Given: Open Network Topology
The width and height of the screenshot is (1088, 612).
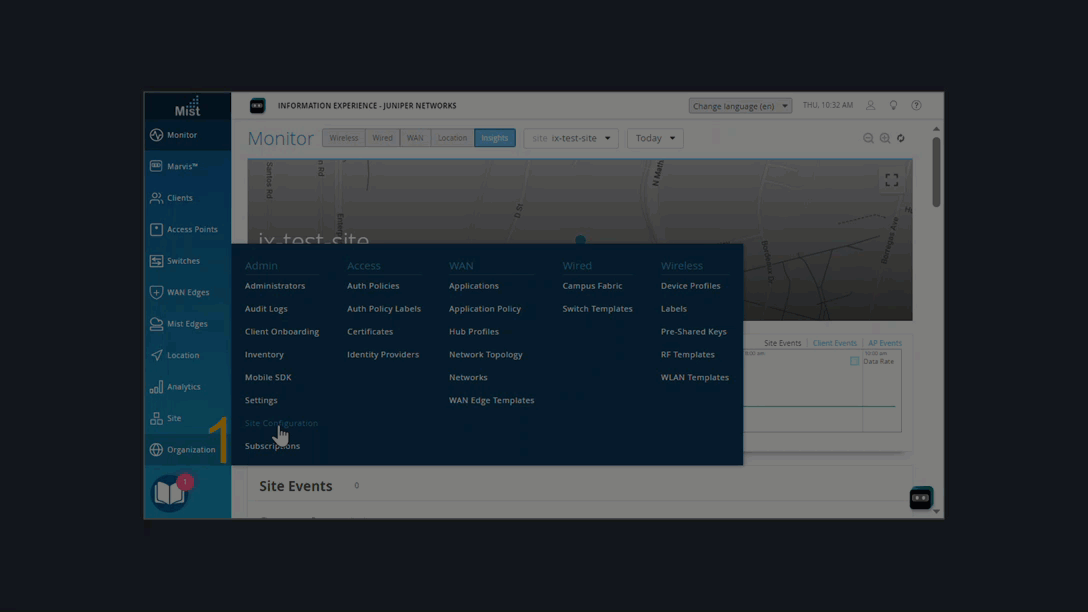Looking at the screenshot, I should (x=485, y=355).
